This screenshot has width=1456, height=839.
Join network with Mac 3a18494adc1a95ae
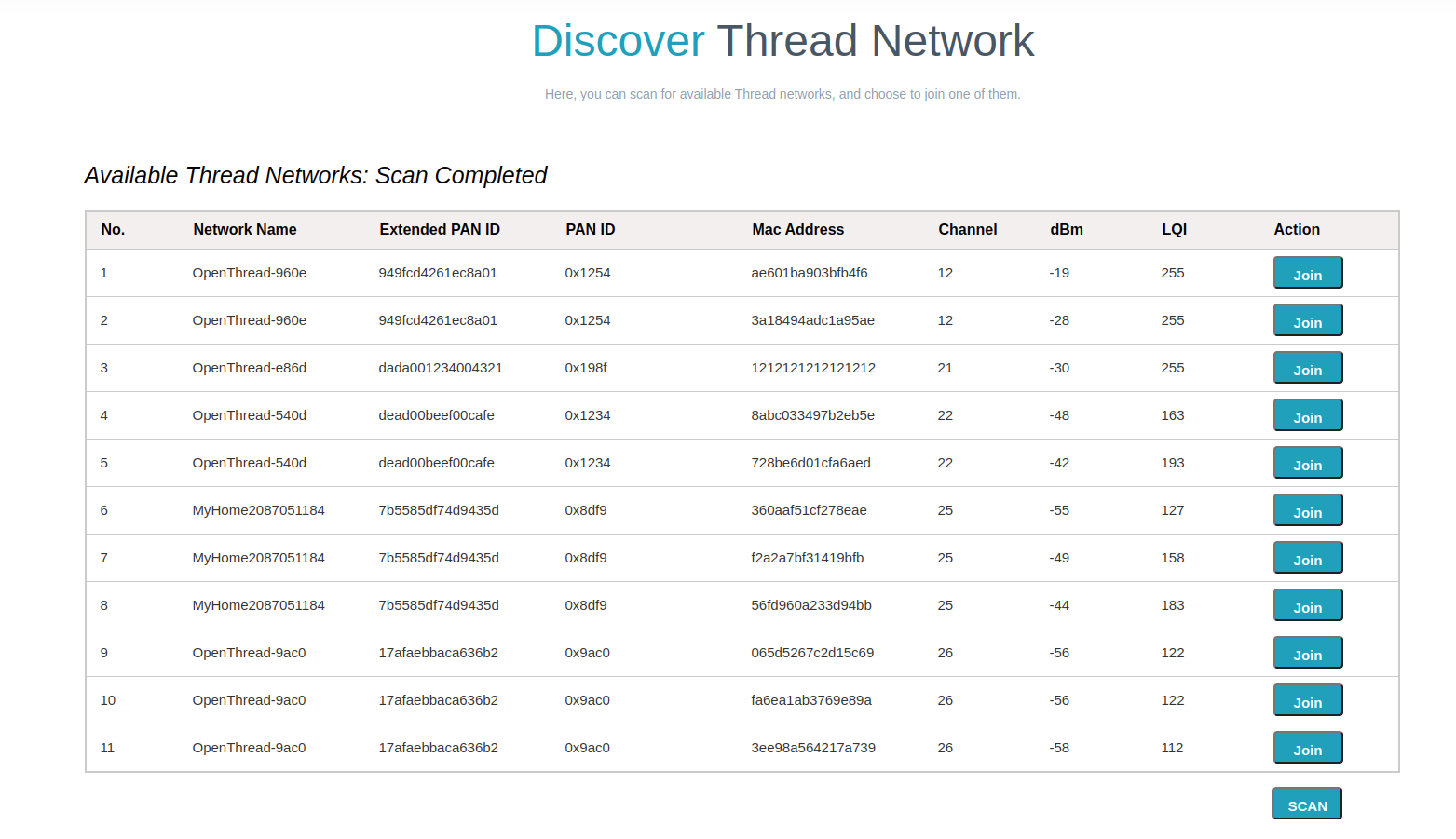tap(1308, 320)
